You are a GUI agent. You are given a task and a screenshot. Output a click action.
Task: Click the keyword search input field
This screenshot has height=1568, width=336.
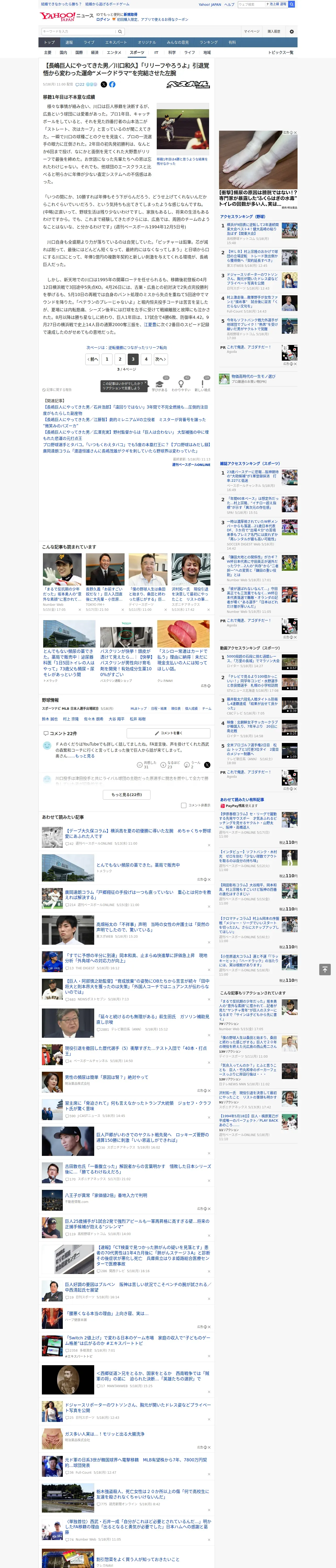(79, 32)
